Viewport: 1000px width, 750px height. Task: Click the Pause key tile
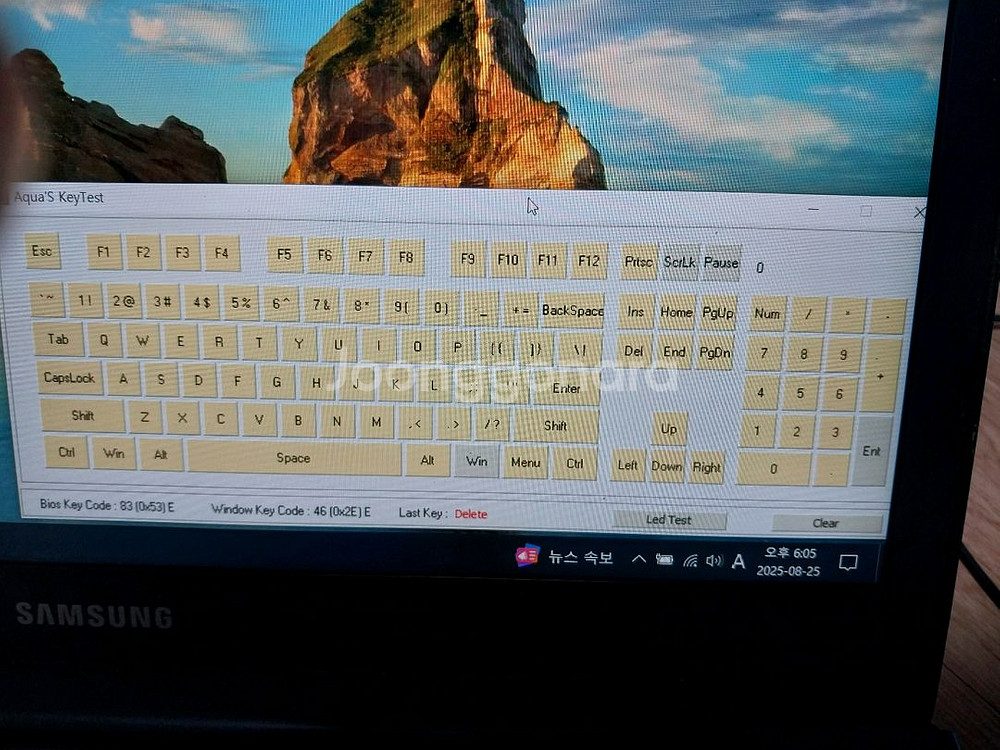tap(721, 263)
